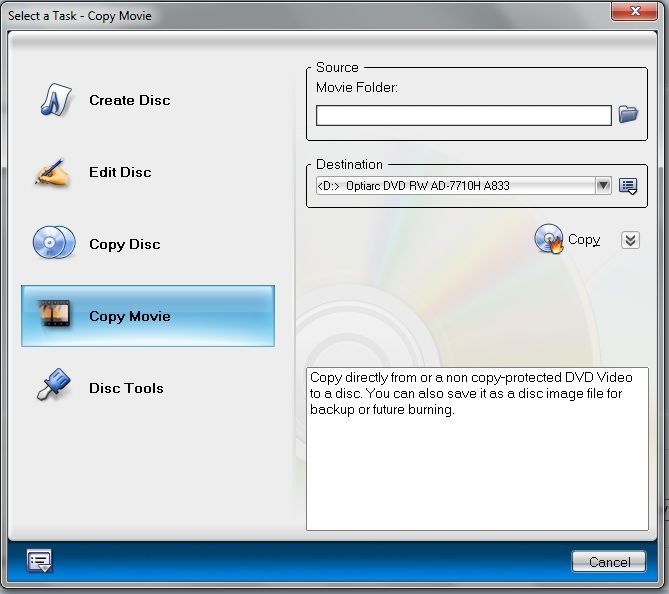Screen dimensions: 669x594
Task: Click the Cancel button
Action: tap(609, 562)
